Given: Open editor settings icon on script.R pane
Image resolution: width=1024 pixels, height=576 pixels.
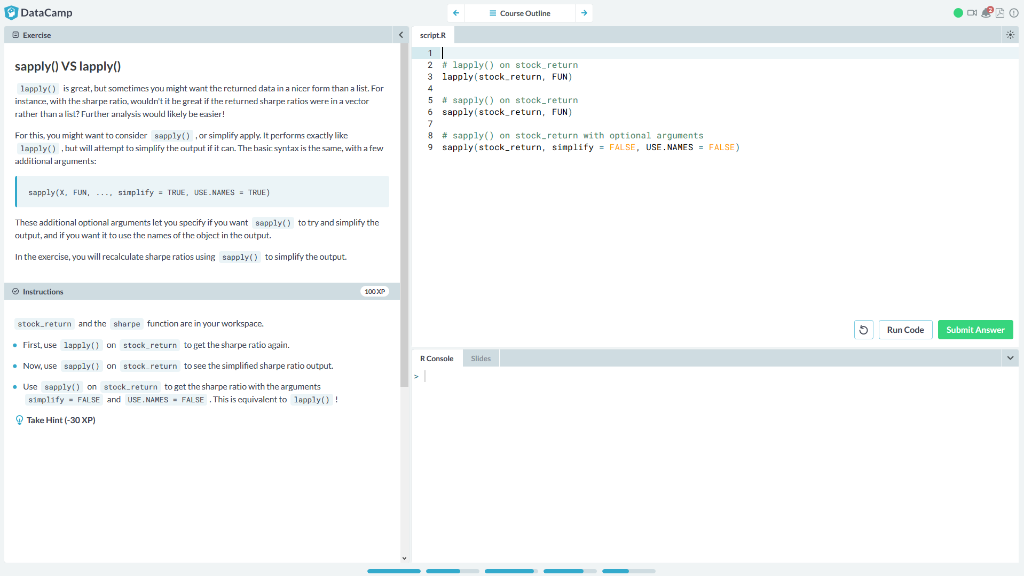Looking at the screenshot, I should click(1009, 34).
